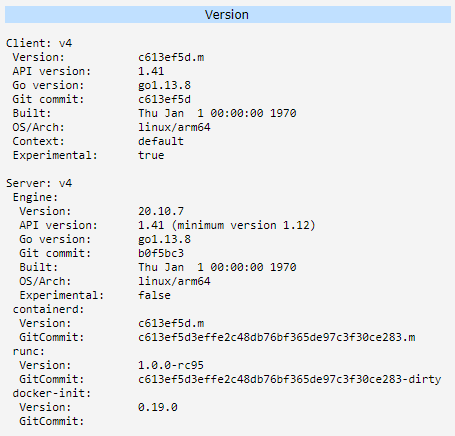
Task: Click the Client Go version go1.13.8
Action: [164, 85]
